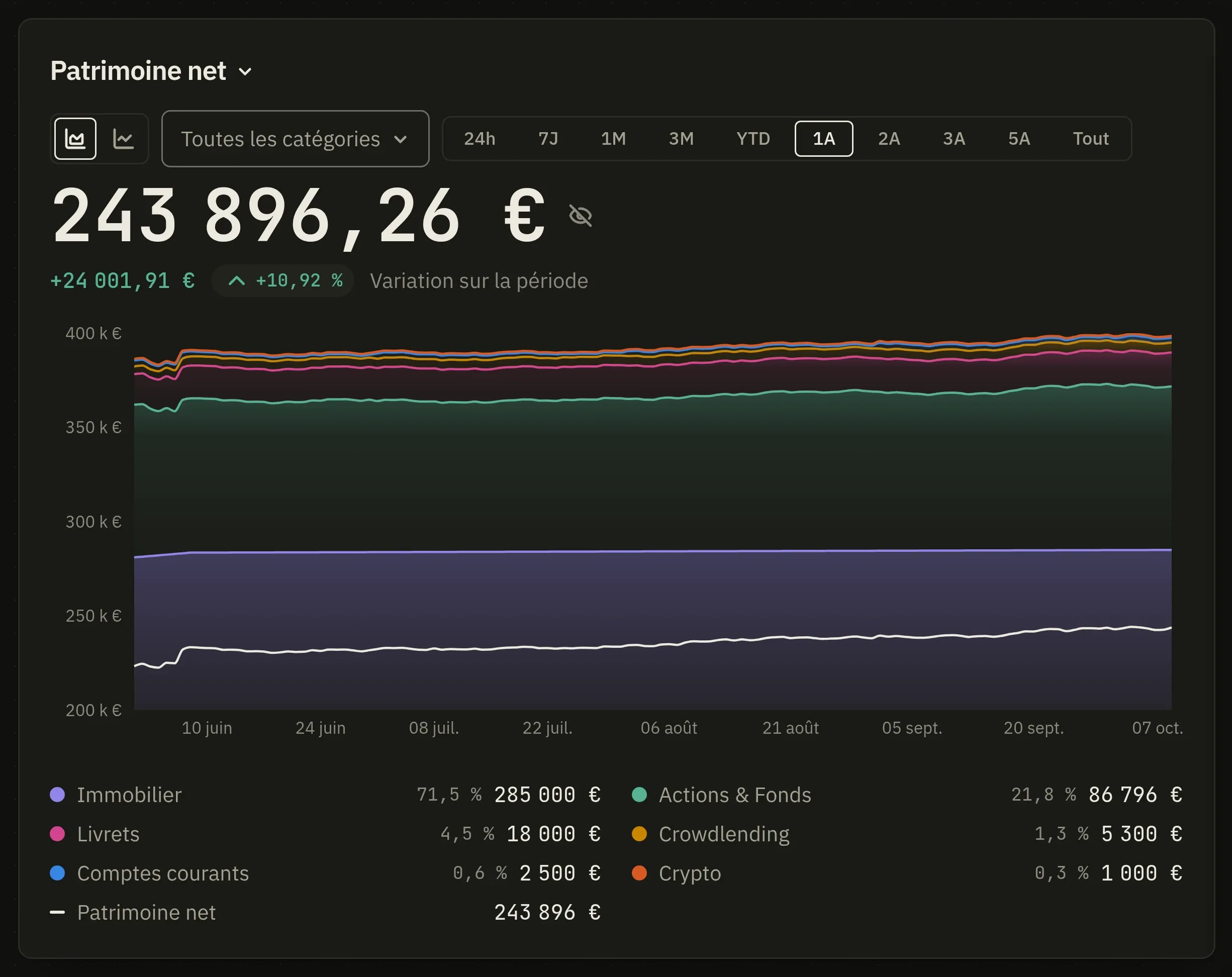
Task: Click the 21 août axis date label
Action: (790, 728)
